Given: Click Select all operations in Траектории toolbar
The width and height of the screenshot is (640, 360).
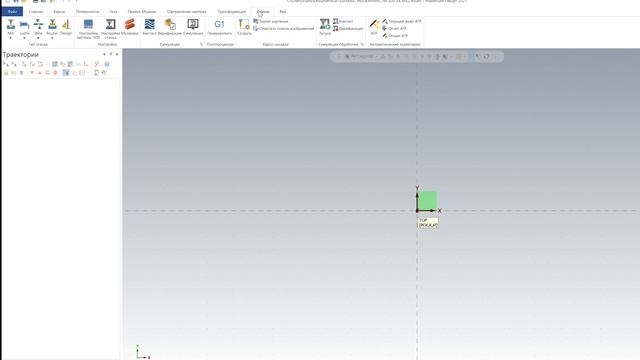Looking at the screenshot, I should (6, 64).
